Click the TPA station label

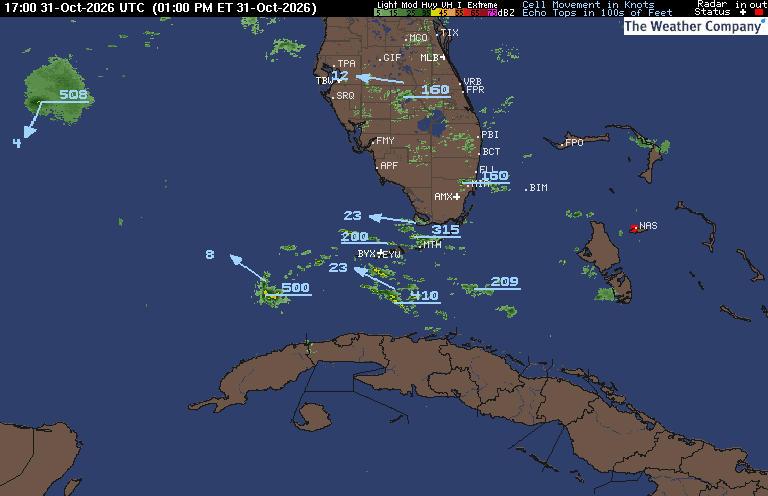click(x=346, y=64)
